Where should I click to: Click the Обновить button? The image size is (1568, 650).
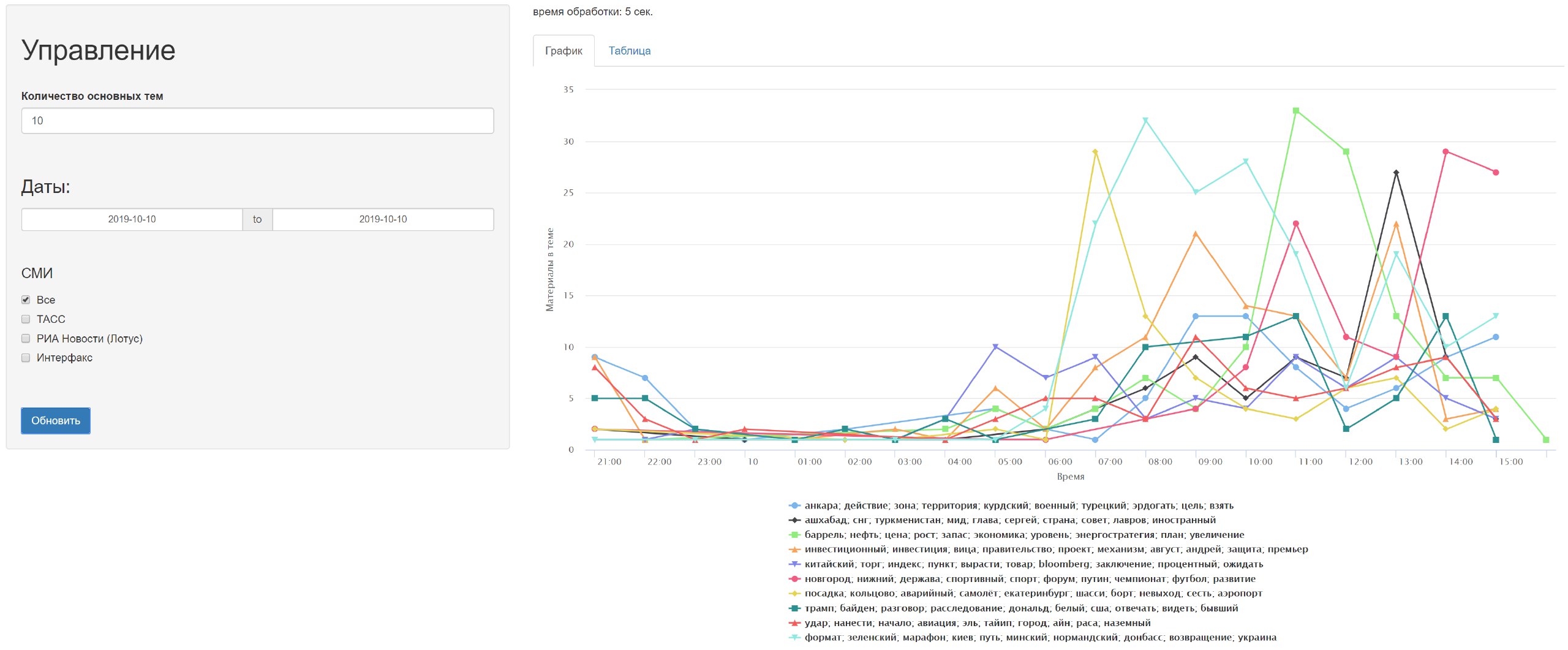pyautogui.click(x=56, y=421)
